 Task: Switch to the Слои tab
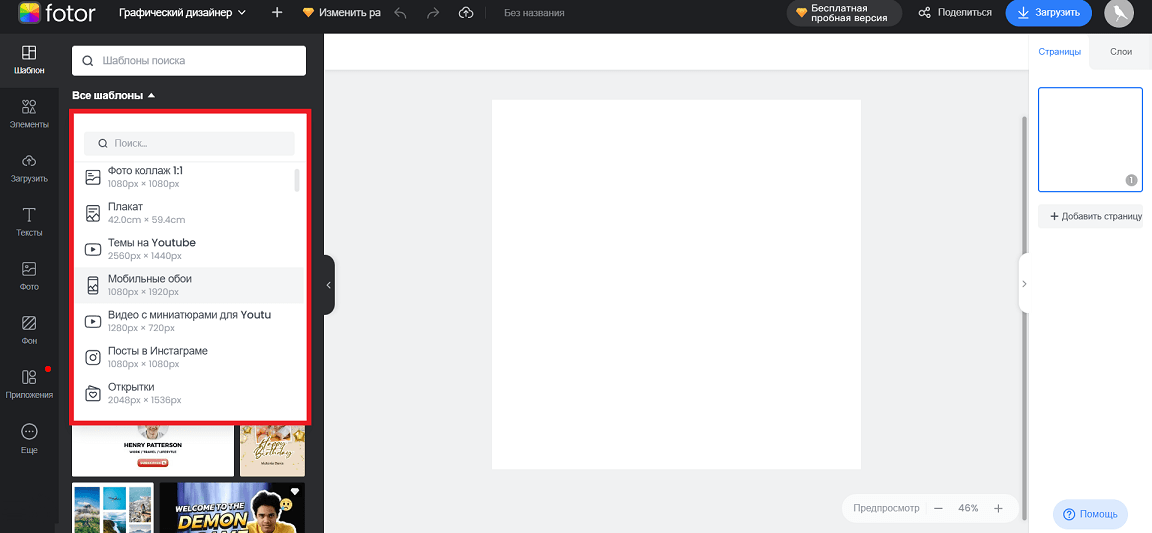(x=1120, y=52)
